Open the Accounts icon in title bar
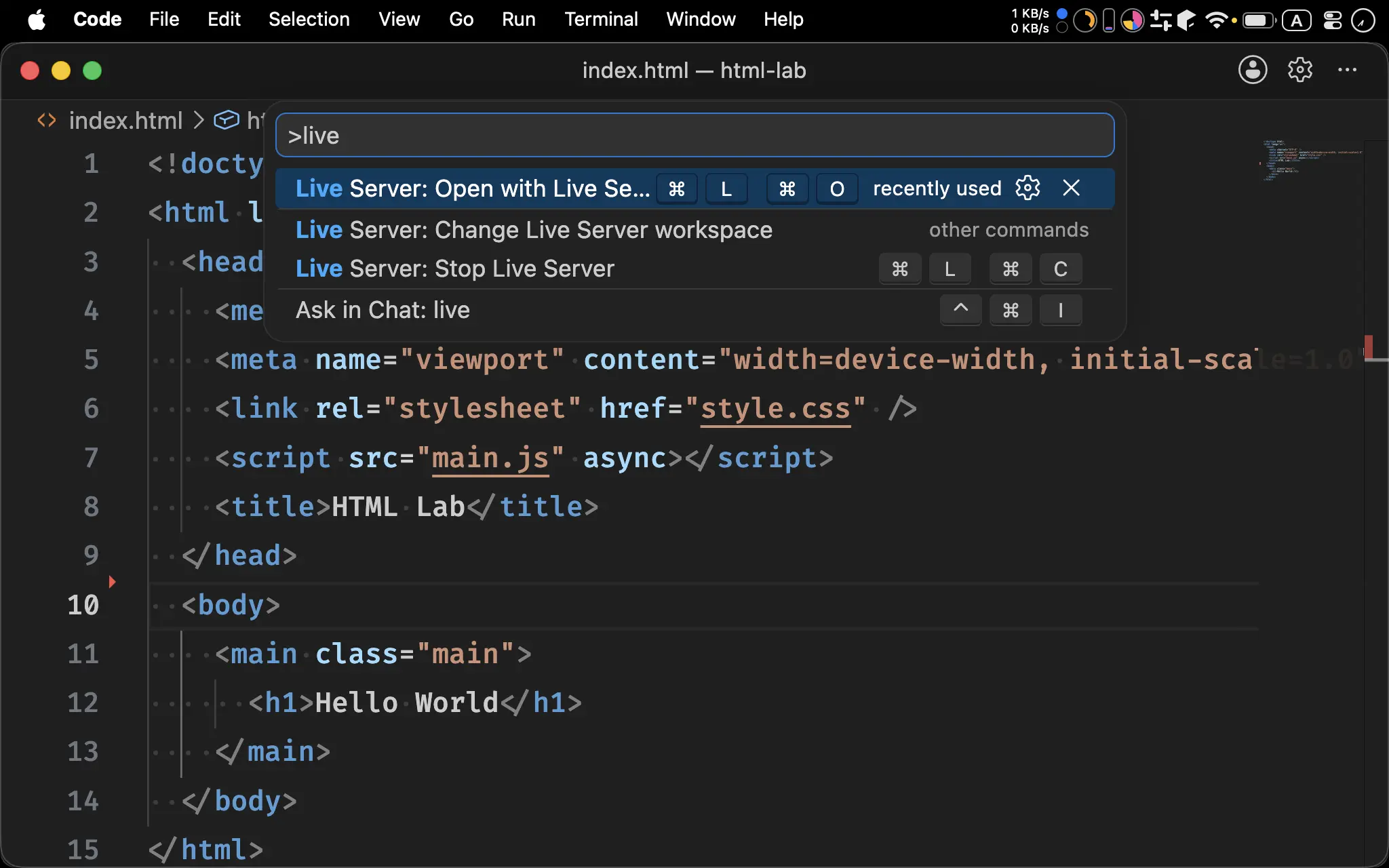 1253,70
